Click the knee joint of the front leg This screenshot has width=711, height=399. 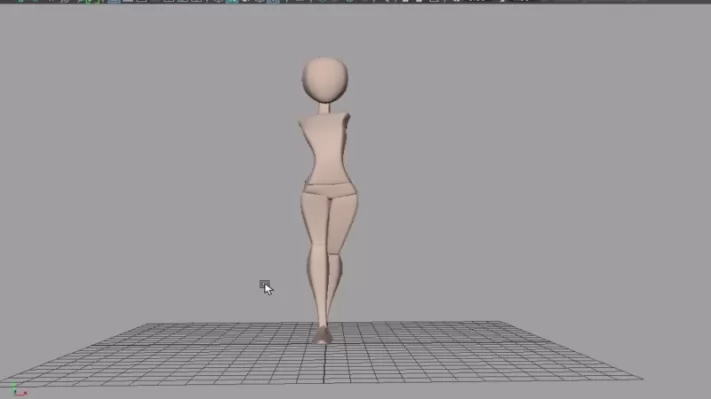(x=318, y=248)
